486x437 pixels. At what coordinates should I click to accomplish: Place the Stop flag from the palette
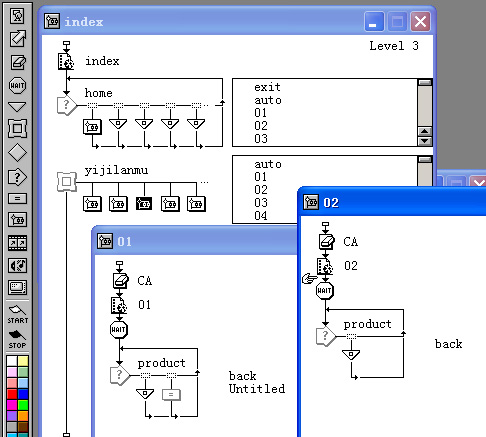pos(17,339)
